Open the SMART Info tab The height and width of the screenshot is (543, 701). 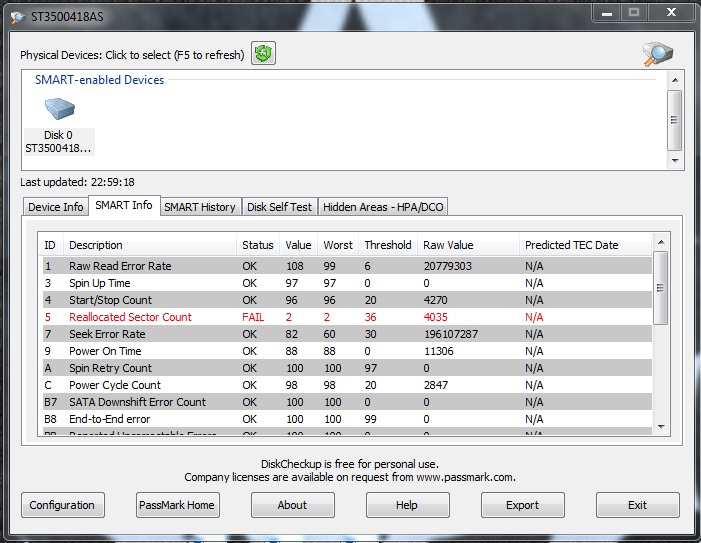124,205
